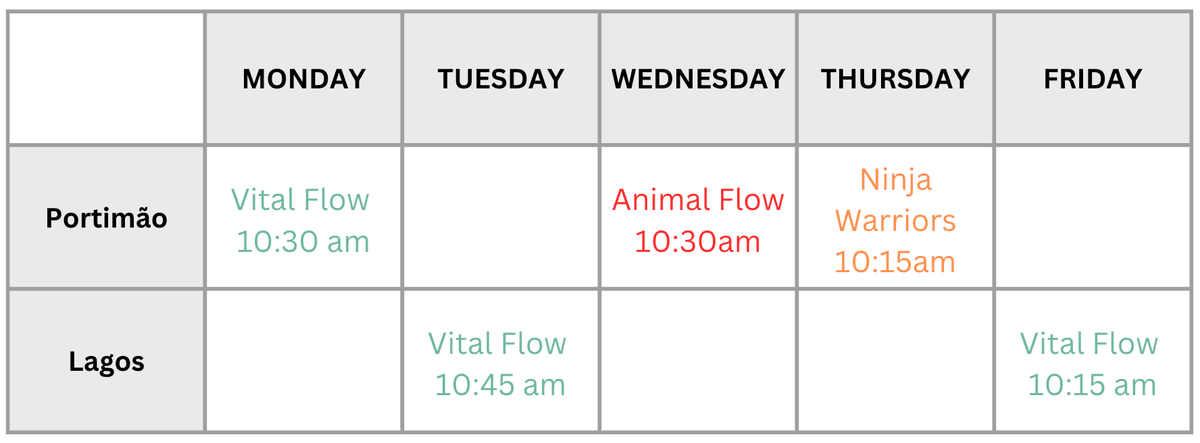This screenshot has width=1200, height=443.
Task: Select the empty Portimão Friday cell
Action: (1092, 218)
